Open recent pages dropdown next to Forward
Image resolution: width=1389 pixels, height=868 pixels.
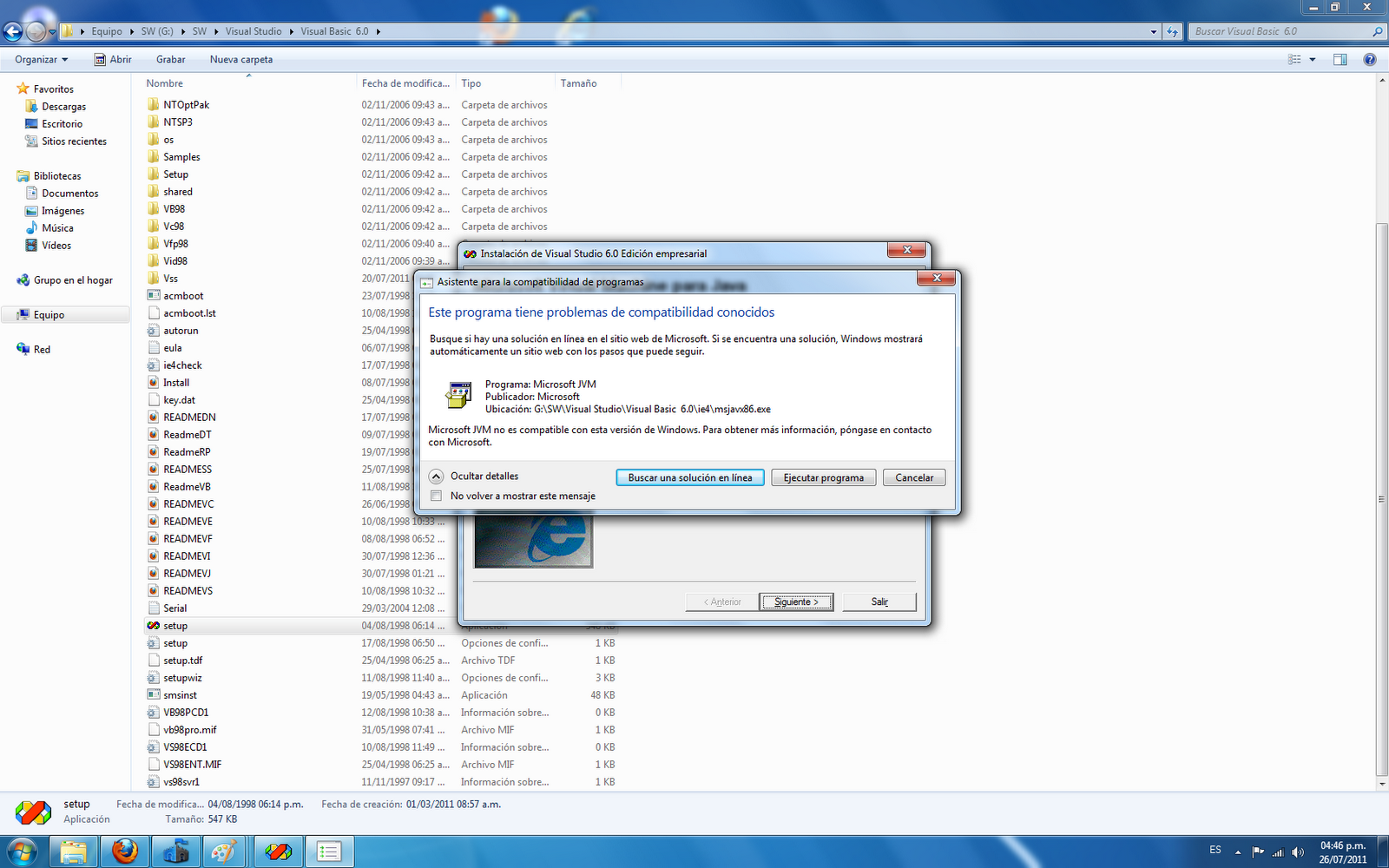(x=52, y=32)
